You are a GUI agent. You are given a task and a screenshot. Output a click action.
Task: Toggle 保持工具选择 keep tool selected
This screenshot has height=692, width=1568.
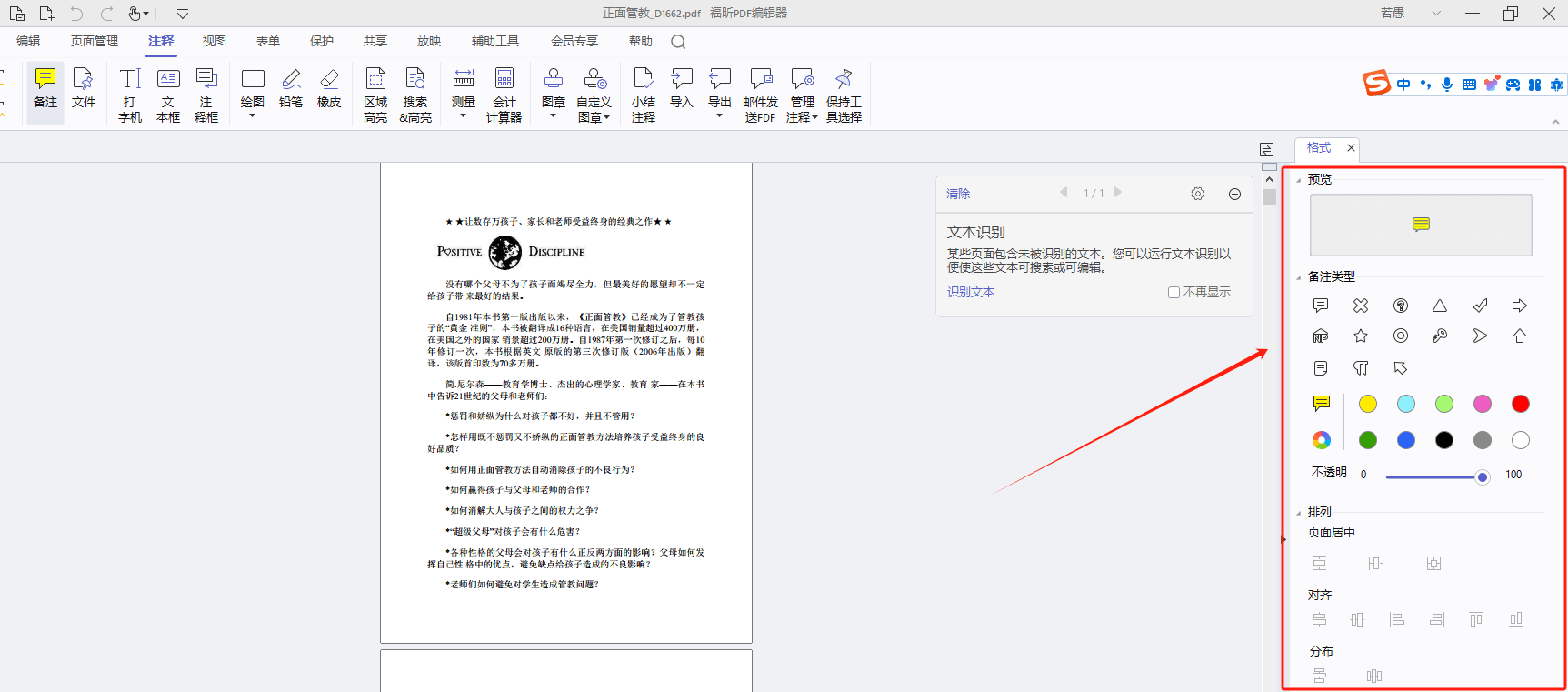844,95
